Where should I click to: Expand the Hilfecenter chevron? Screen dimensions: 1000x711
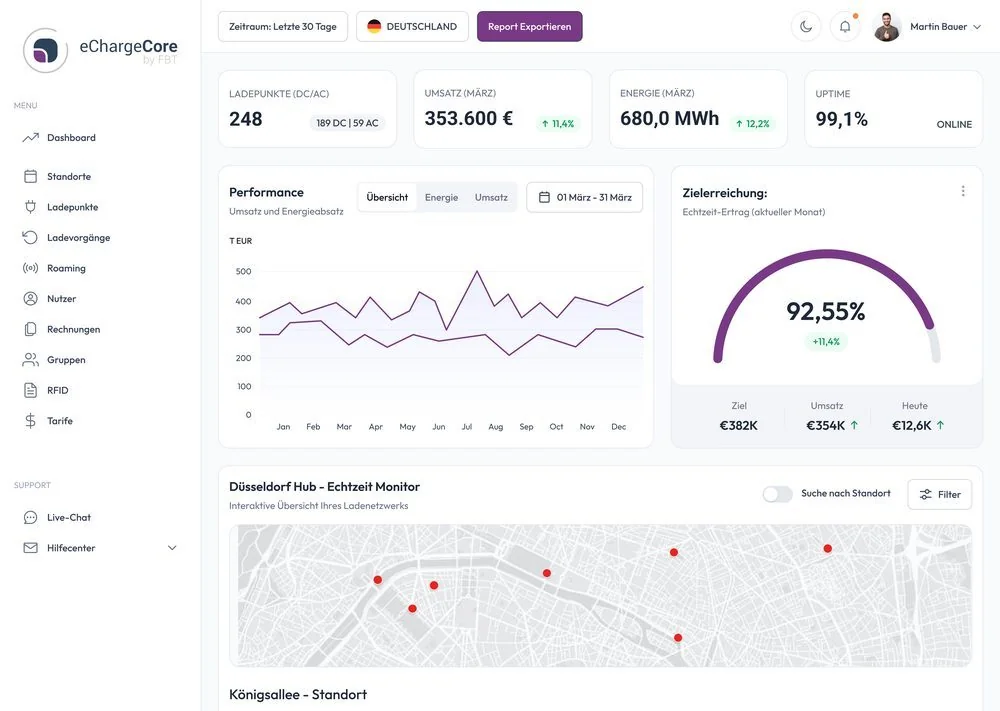(x=172, y=548)
